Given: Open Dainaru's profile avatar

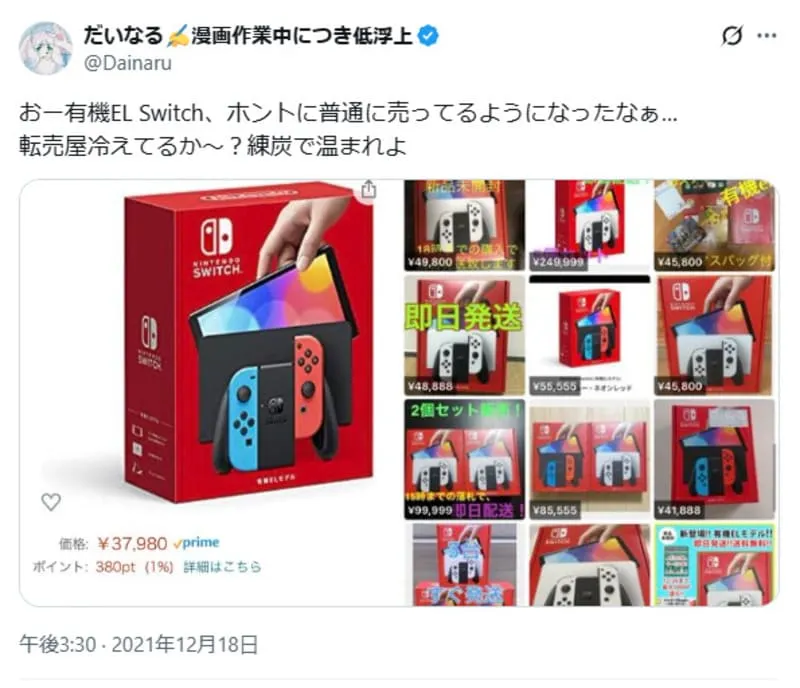Looking at the screenshot, I should tap(45, 48).
